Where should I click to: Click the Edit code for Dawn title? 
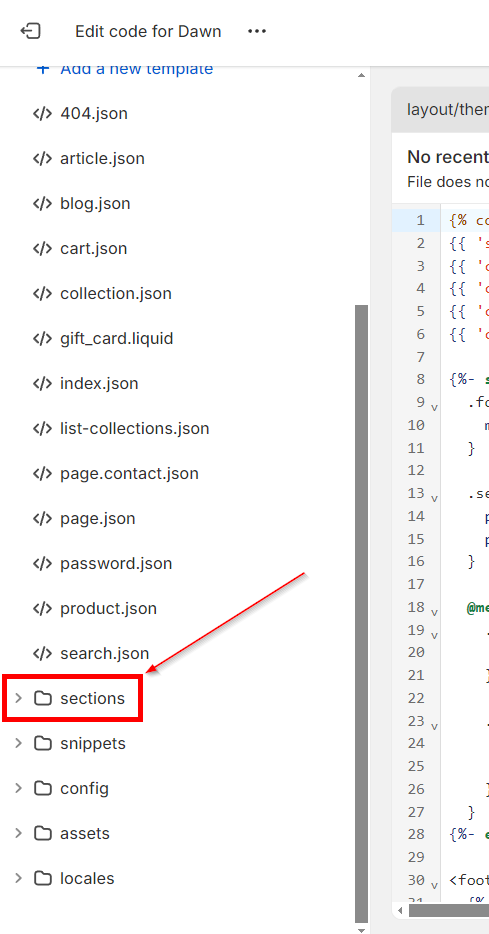[148, 31]
